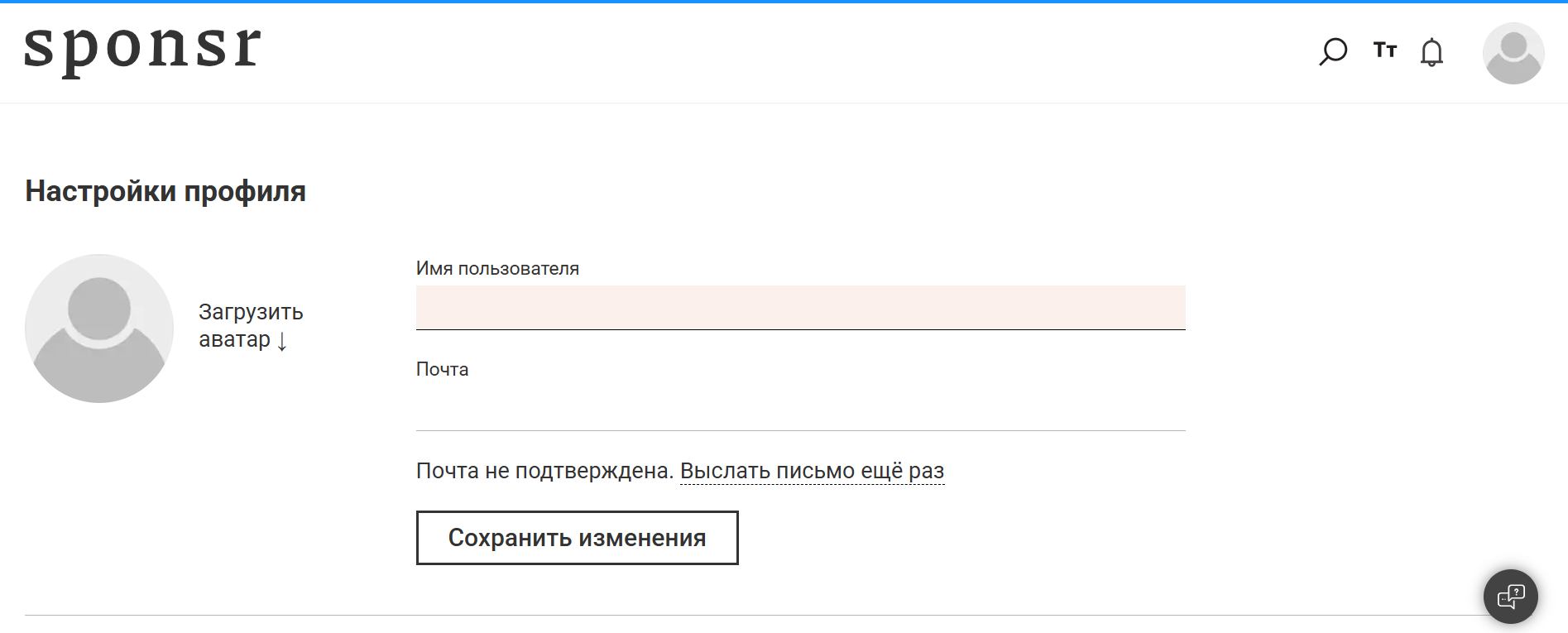The height and width of the screenshot is (633, 1568).
Task: Open search using the magnifier icon
Action: click(x=1333, y=51)
